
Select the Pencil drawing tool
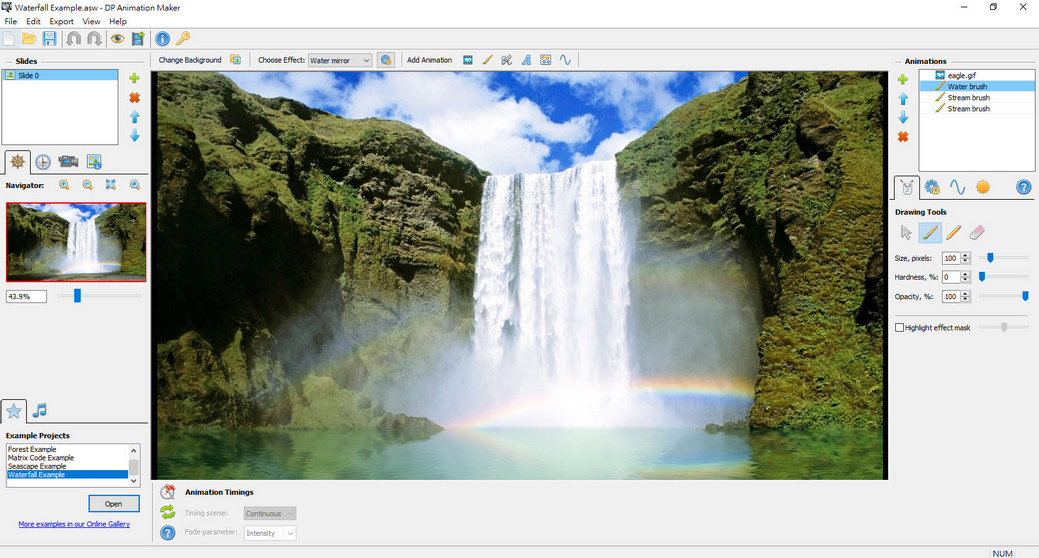click(954, 233)
